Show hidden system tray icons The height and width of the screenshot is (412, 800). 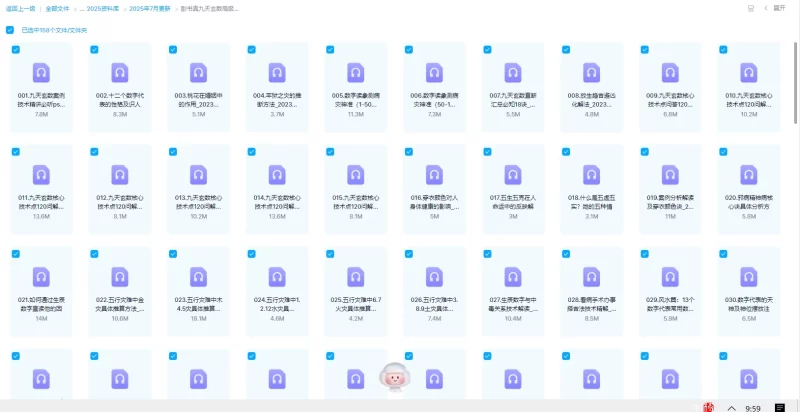[x=730, y=407]
